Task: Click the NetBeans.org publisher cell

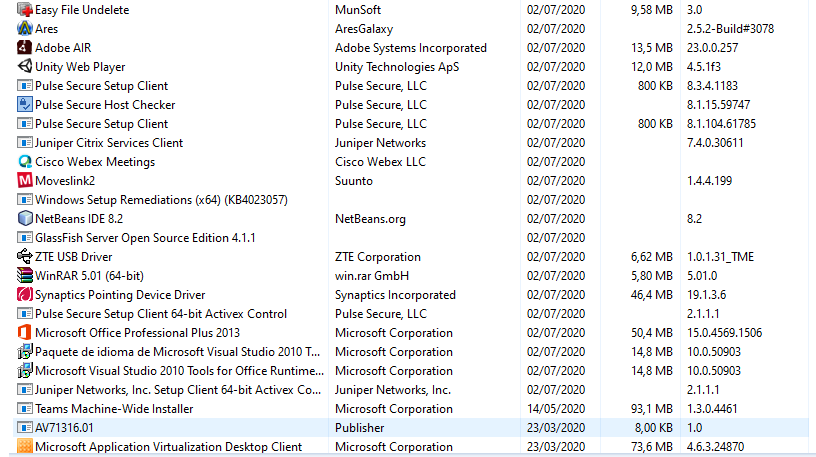Action: click(370, 219)
